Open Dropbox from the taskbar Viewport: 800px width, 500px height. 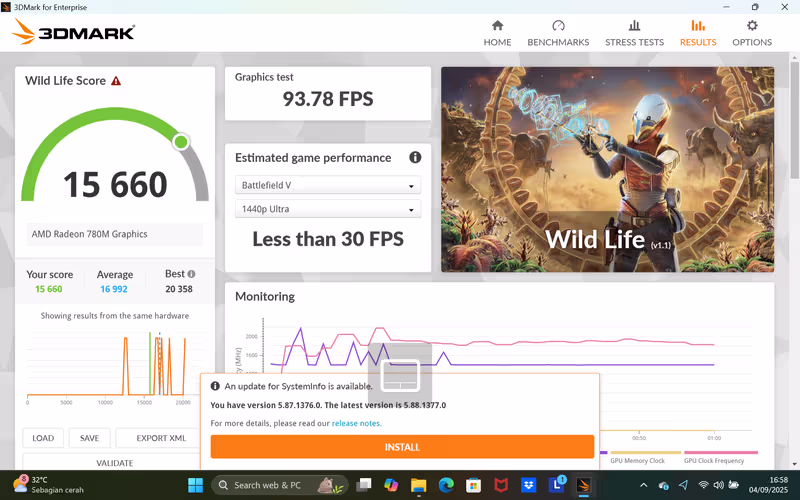click(529, 485)
